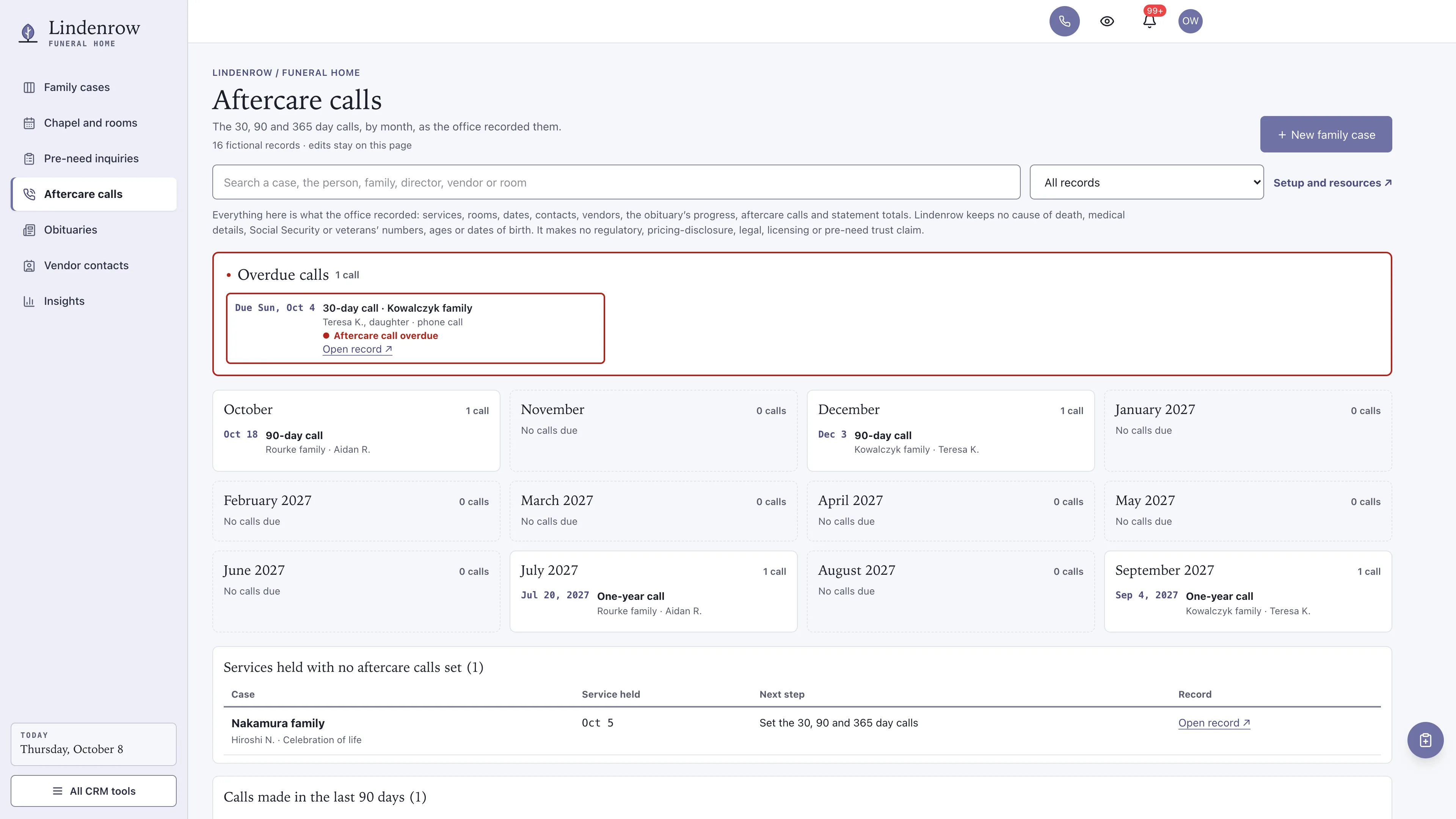
Task: Open Vendor contacts page
Action: coord(94,266)
